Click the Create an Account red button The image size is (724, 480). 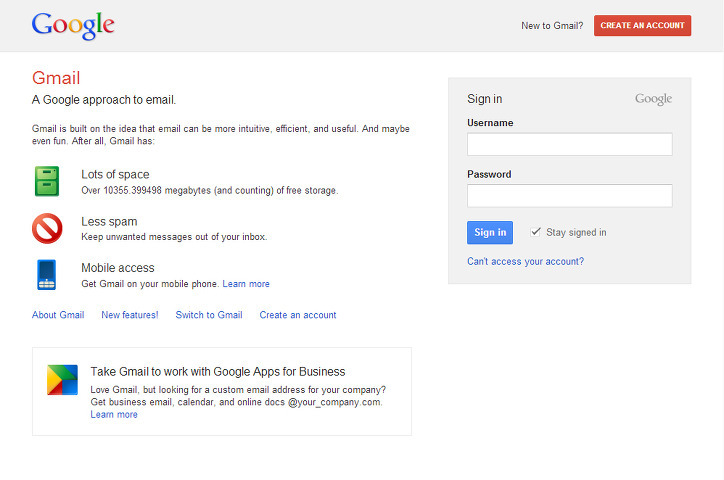tap(642, 25)
